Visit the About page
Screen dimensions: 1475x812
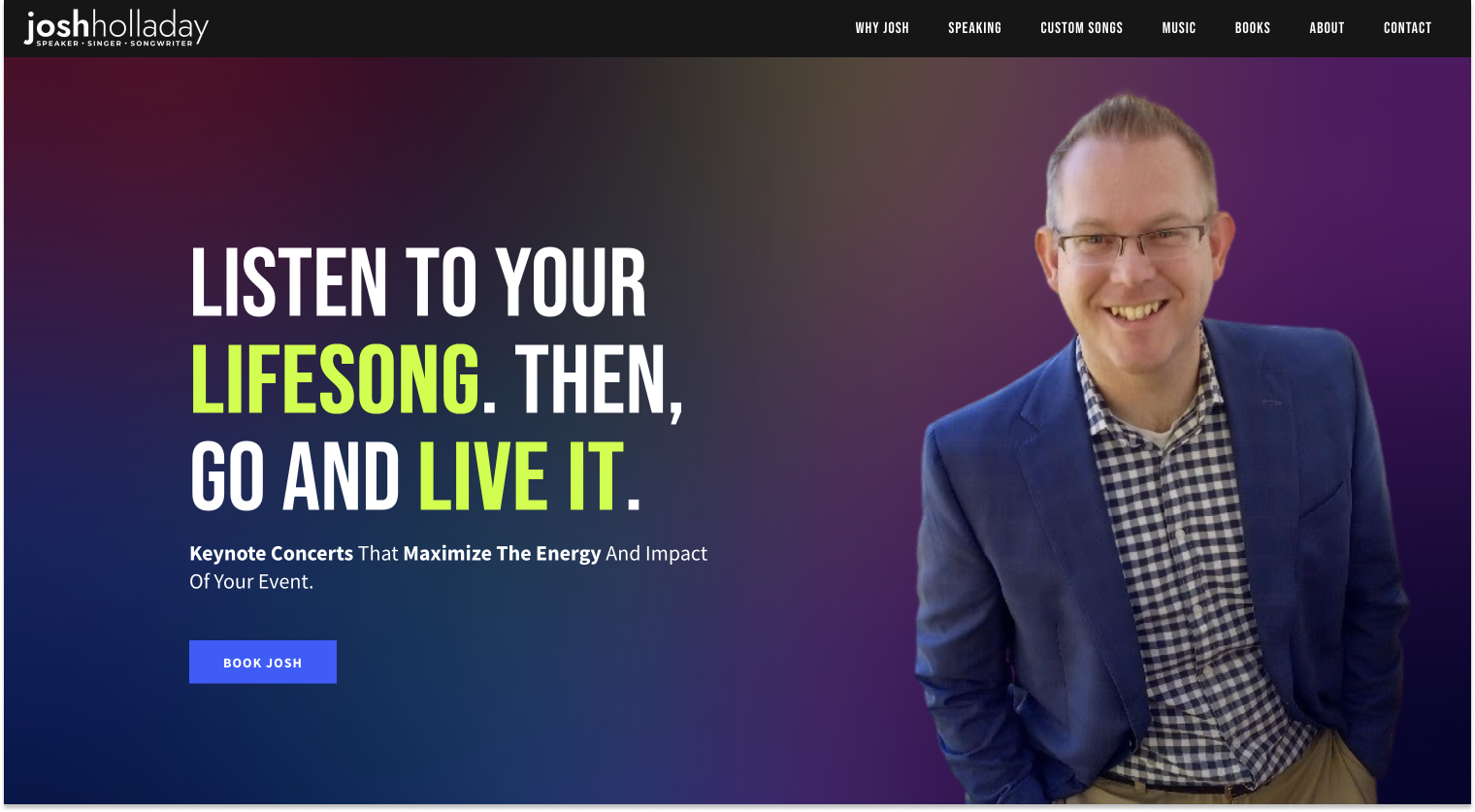(1327, 28)
